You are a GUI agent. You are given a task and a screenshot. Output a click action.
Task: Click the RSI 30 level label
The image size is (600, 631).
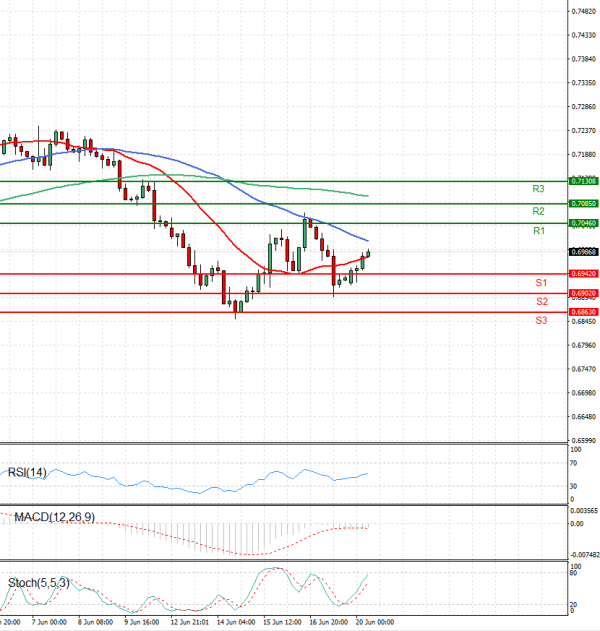click(x=574, y=486)
